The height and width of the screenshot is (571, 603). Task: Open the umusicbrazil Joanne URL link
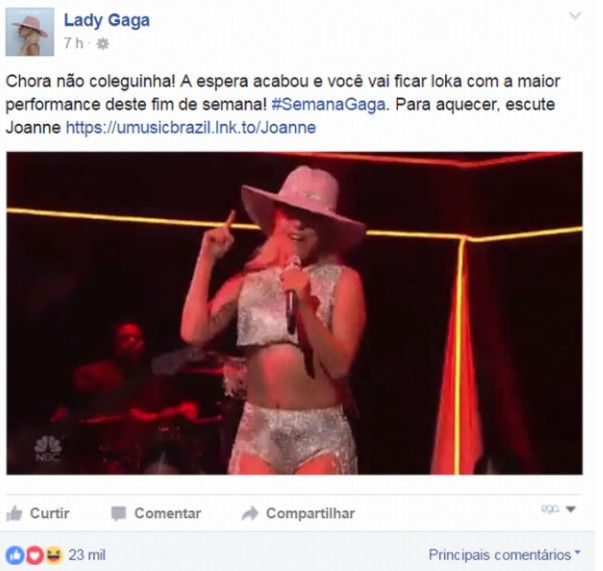pos(191,128)
